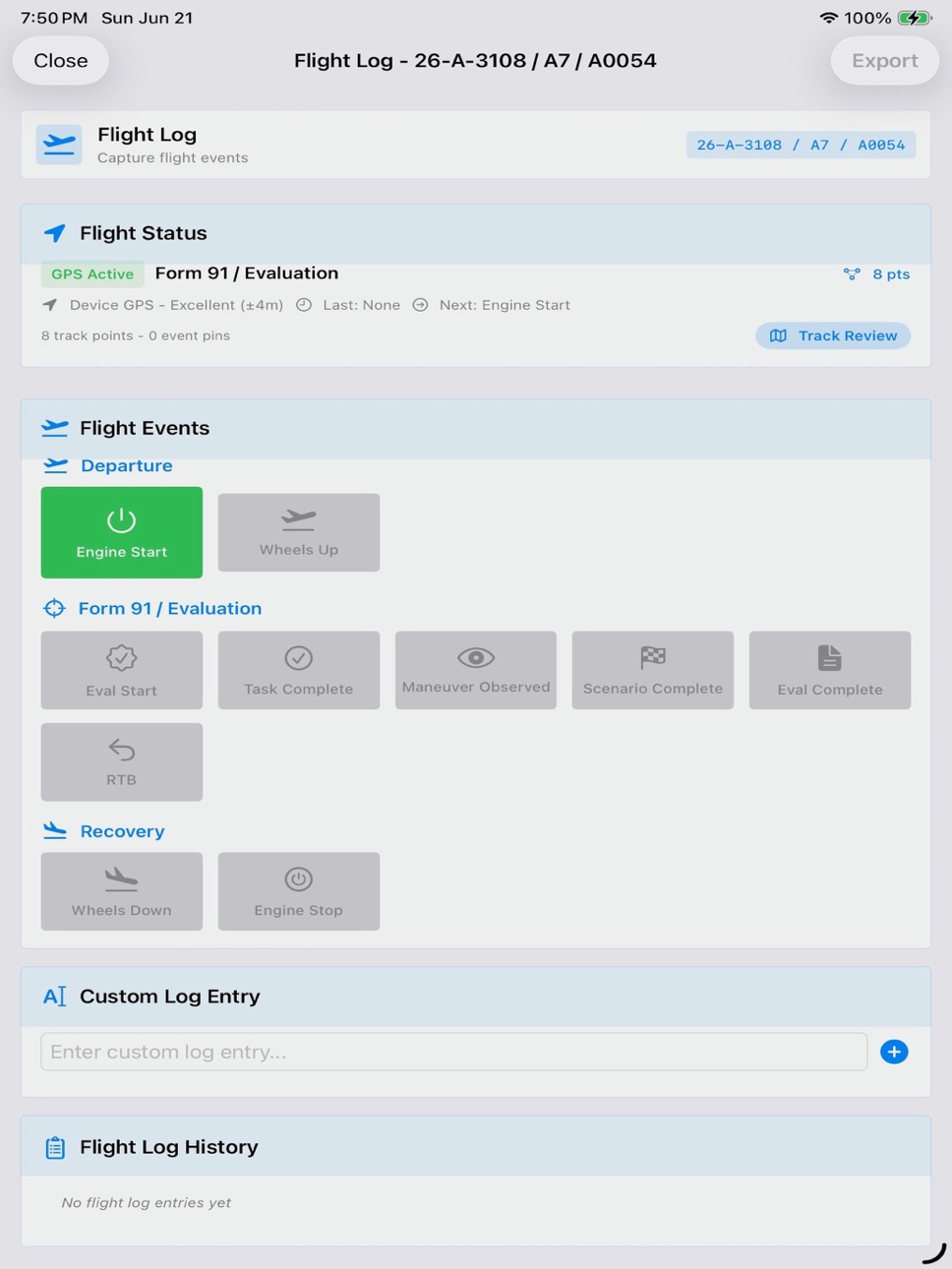This screenshot has height=1269, width=952.
Task: Tap the 26-A-3108 / A7 / A0054 badge
Action: 801,145
